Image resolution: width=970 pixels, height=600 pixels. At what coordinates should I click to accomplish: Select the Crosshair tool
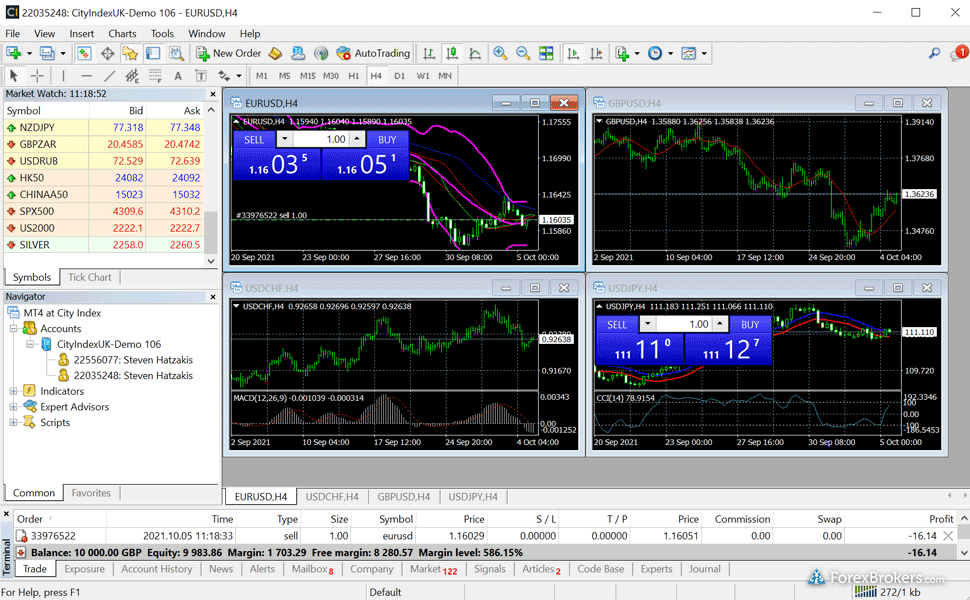37,75
